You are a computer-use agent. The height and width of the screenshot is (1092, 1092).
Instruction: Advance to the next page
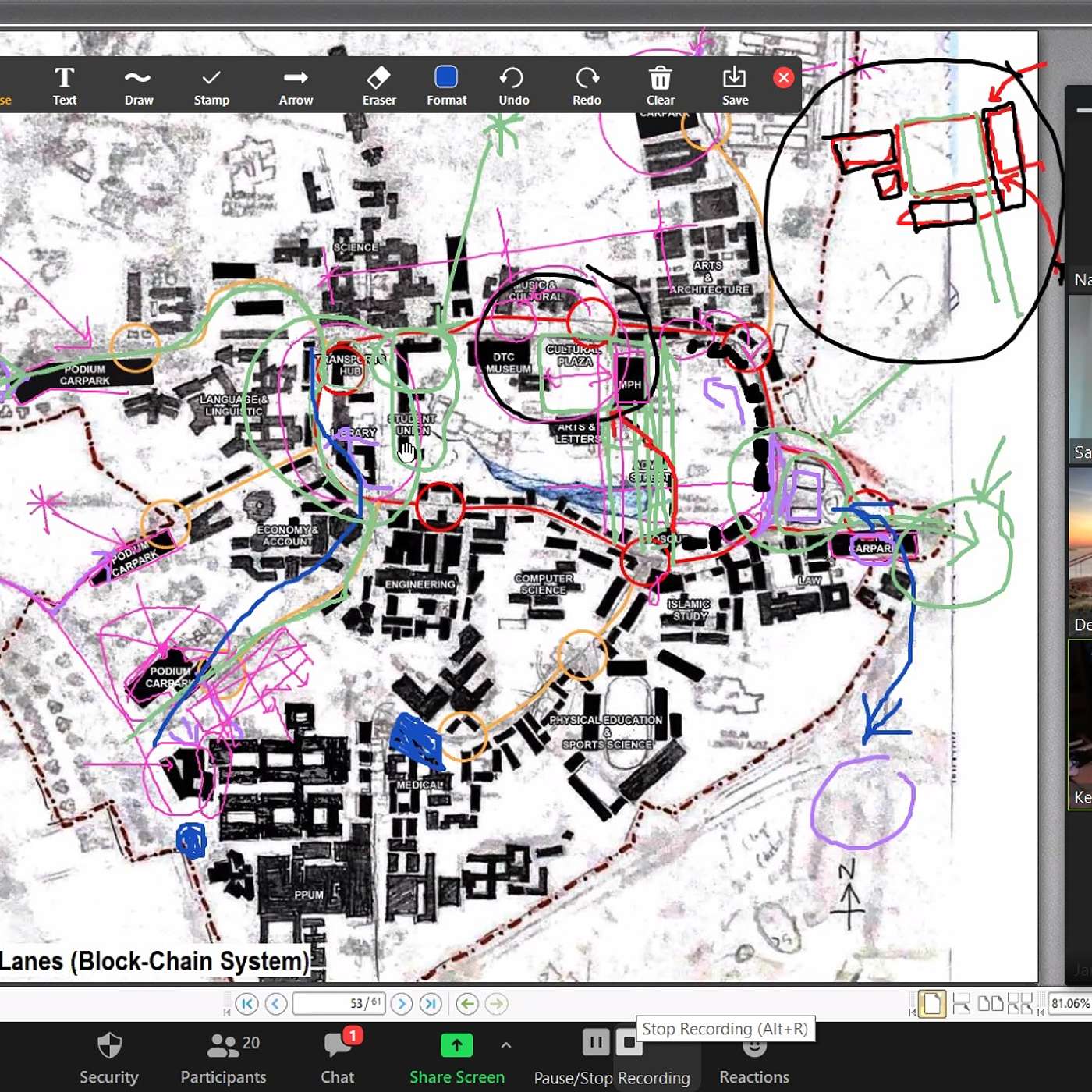(x=401, y=1004)
